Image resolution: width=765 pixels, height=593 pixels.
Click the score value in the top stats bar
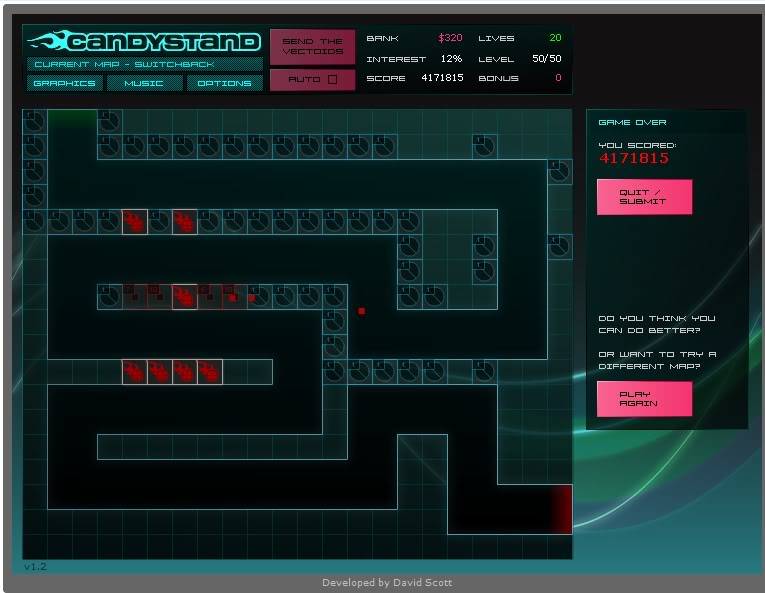click(x=443, y=78)
